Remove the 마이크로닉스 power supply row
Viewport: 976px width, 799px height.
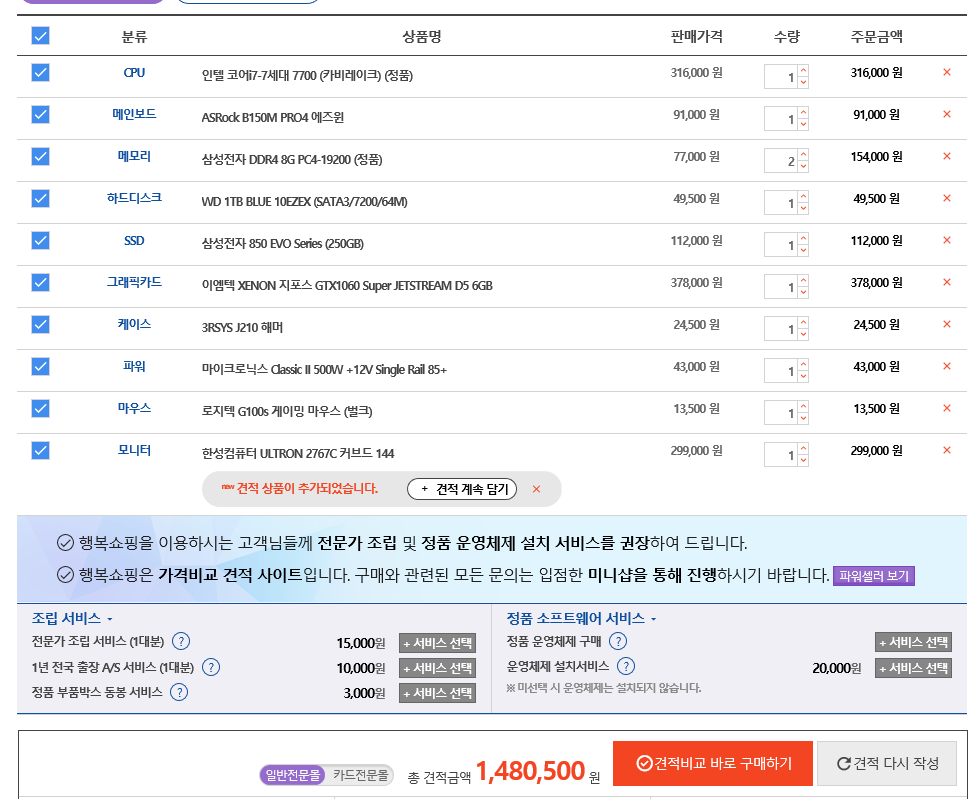tap(946, 366)
